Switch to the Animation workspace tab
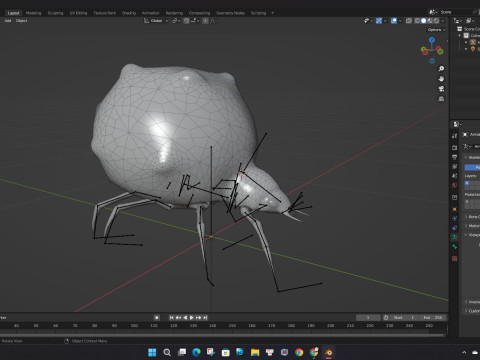 pos(151,13)
